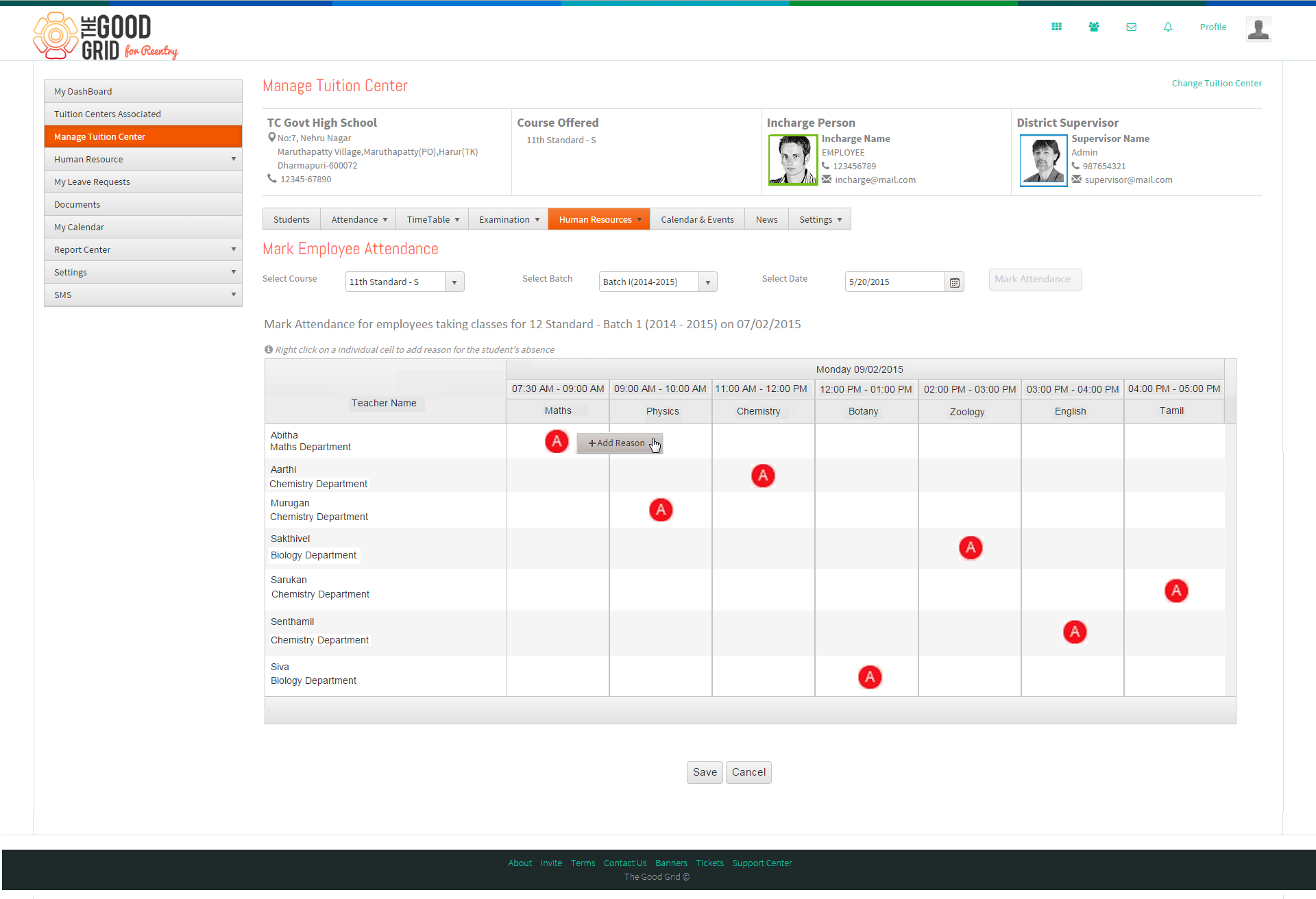
Task: Click the people group icon in header
Action: pos(1094,27)
